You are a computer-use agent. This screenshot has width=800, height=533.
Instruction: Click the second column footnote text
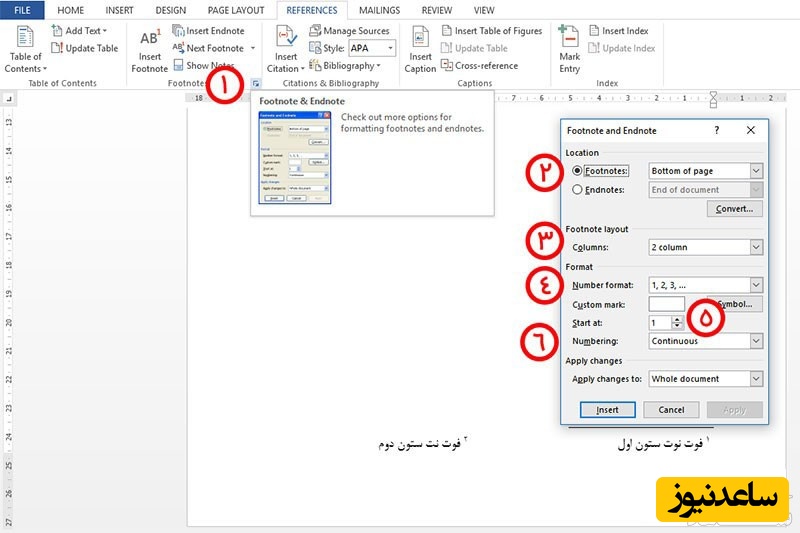point(422,443)
